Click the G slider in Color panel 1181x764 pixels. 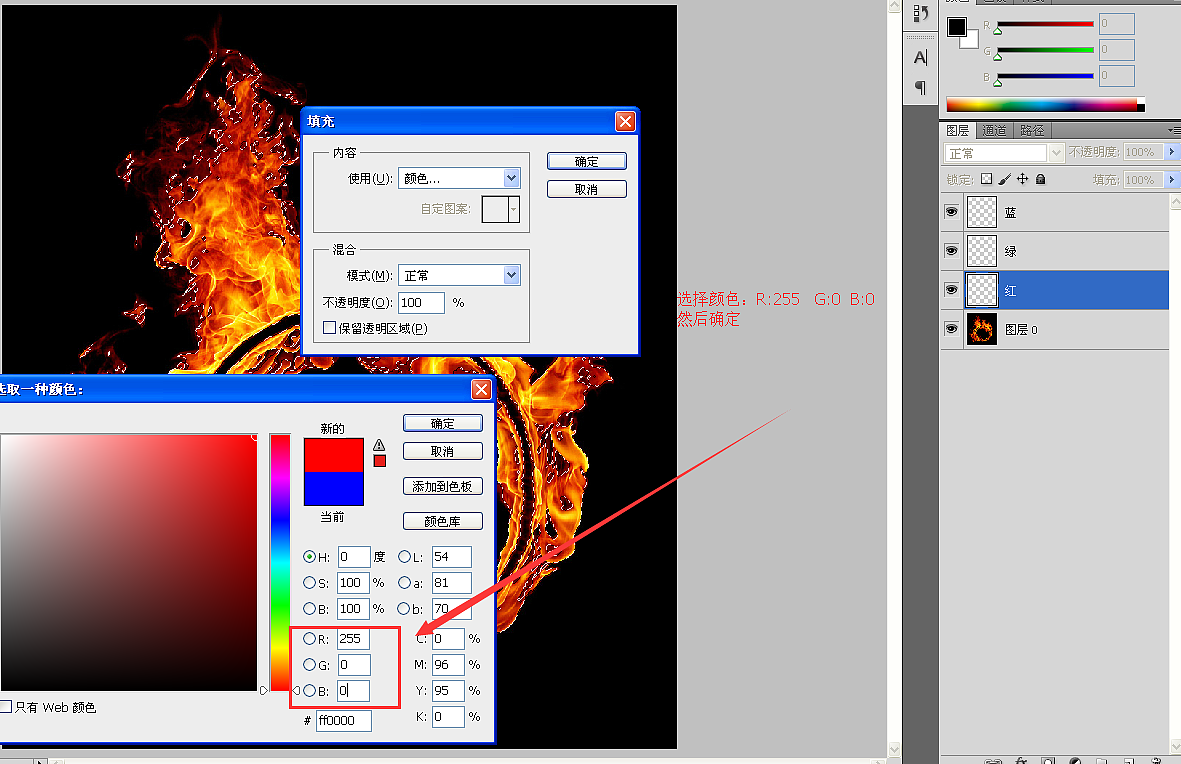click(1045, 50)
